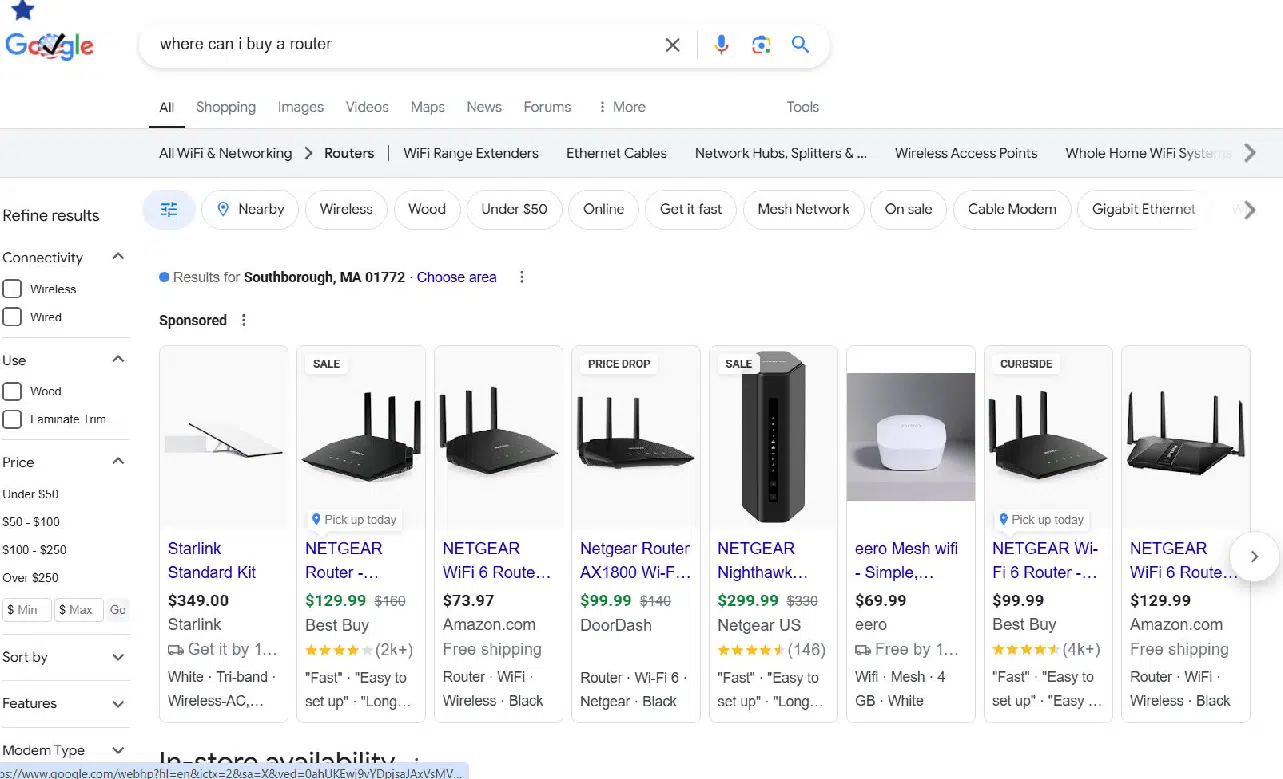Screen dimensions: 1283x779
Task: Submit search with the magnifying glass icon
Action: [x=800, y=45]
